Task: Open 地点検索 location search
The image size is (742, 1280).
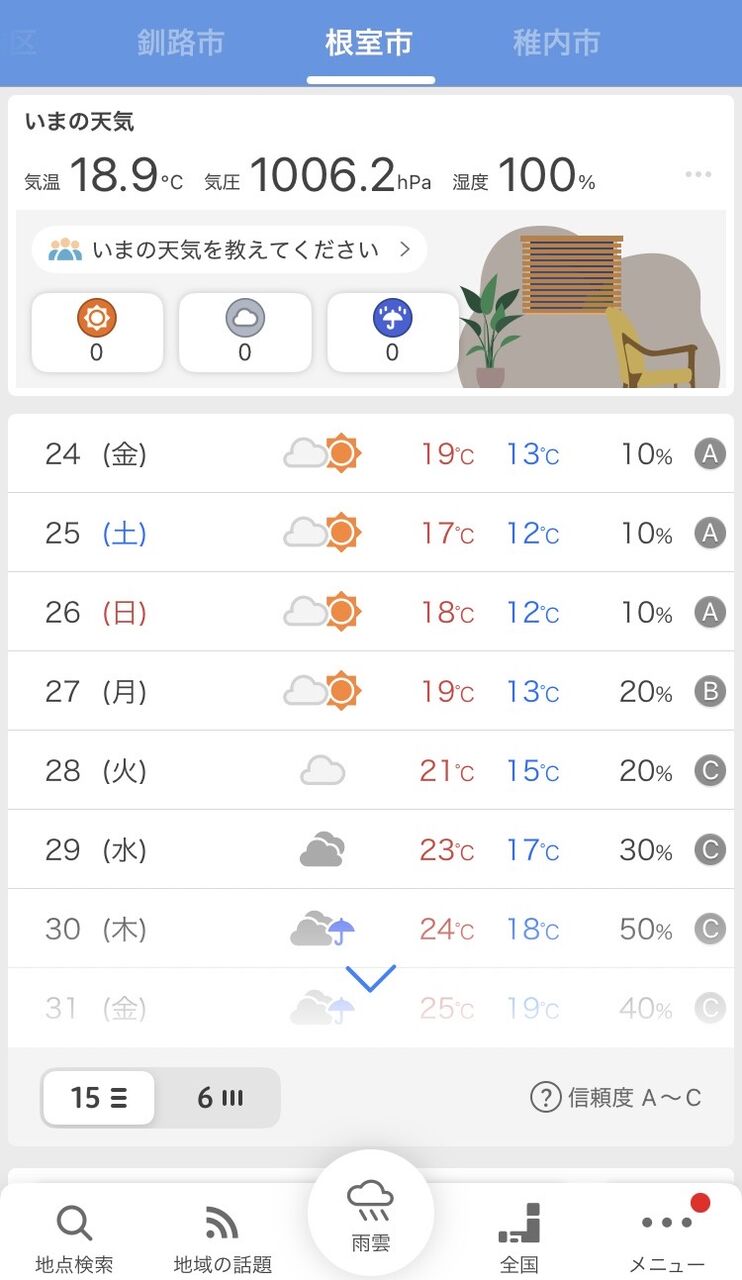Action: pyautogui.click(x=74, y=1238)
